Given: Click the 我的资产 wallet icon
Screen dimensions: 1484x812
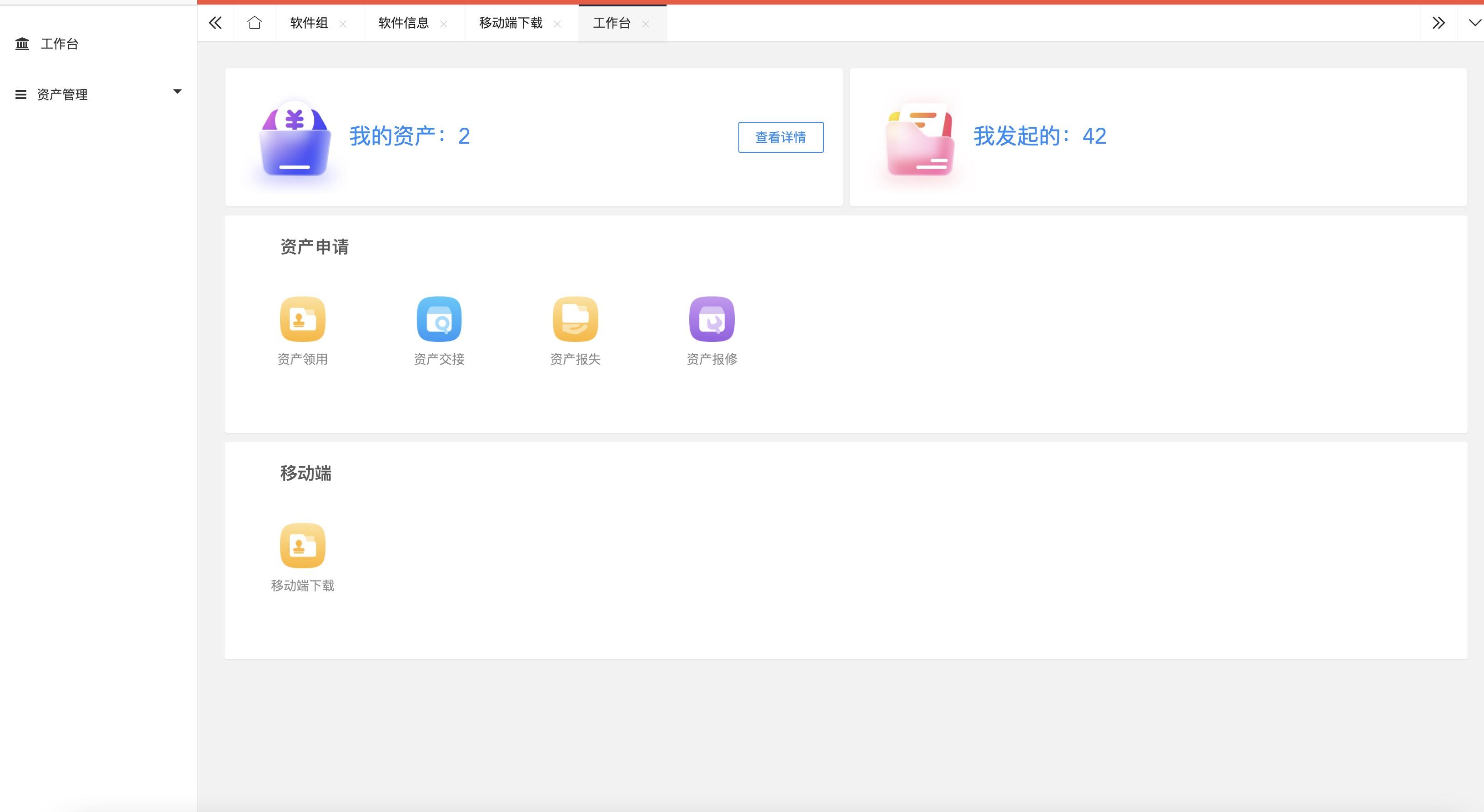Looking at the screenshot, I should point(295,139).
